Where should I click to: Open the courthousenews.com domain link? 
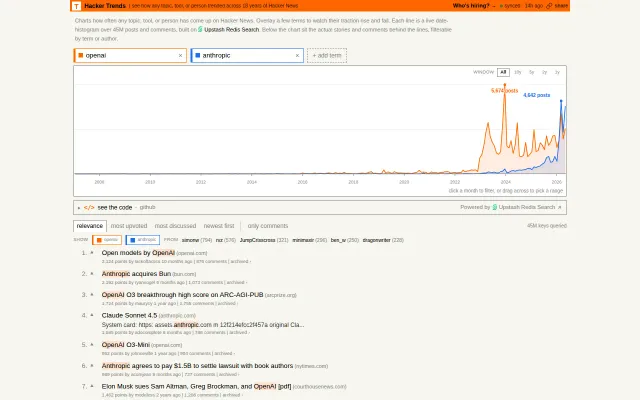pos(320,387)
